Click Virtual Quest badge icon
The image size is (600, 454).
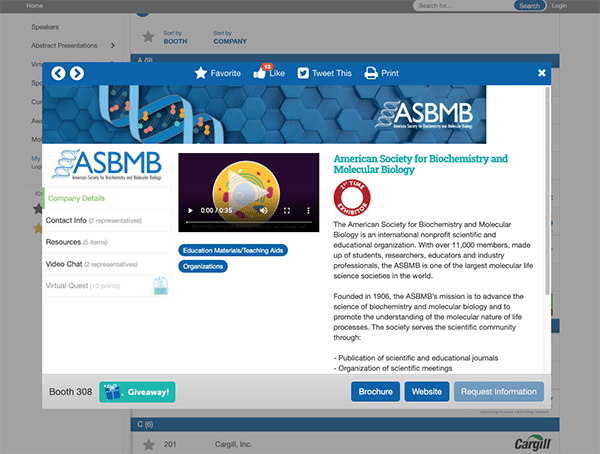161,286
